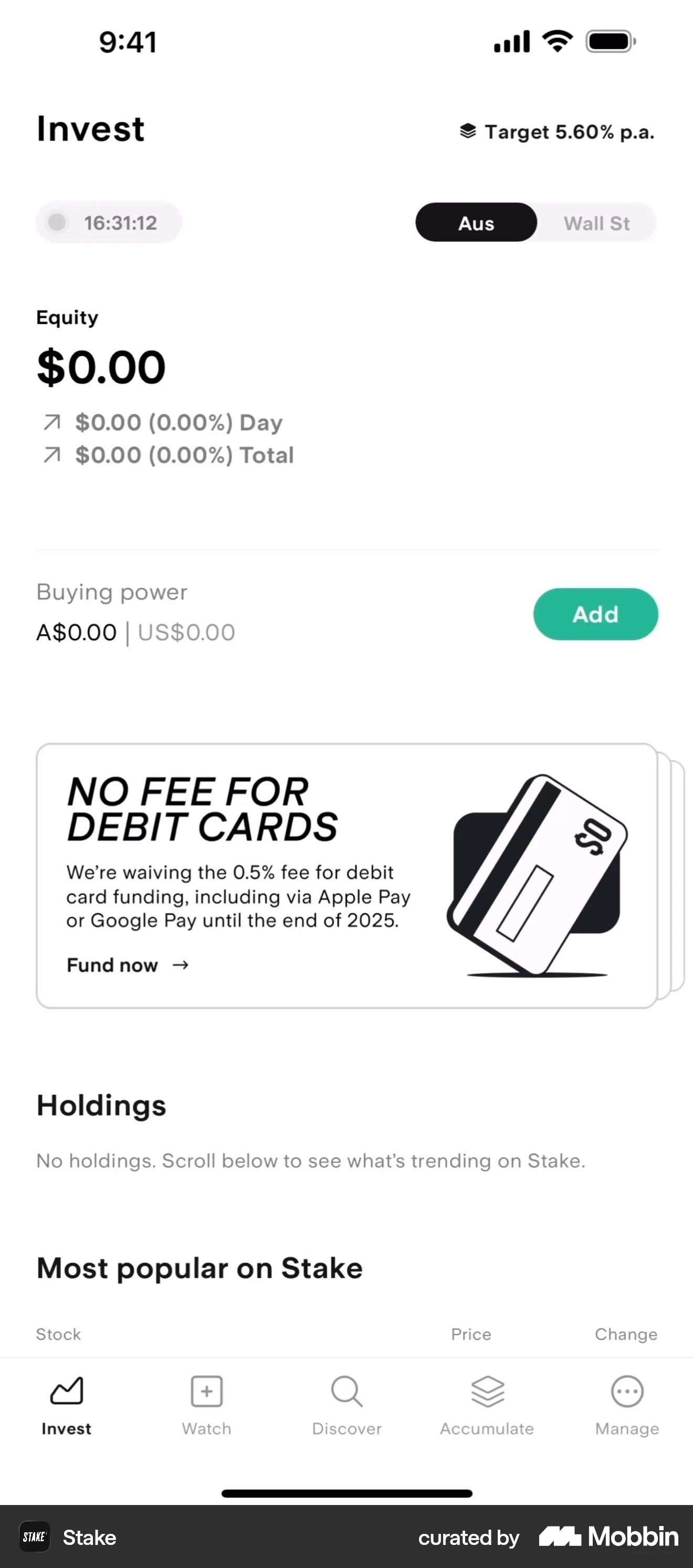This screenshot has height=1568, width=693.
Task: Sort list by Change column
Action: [x=625, y=1333]
